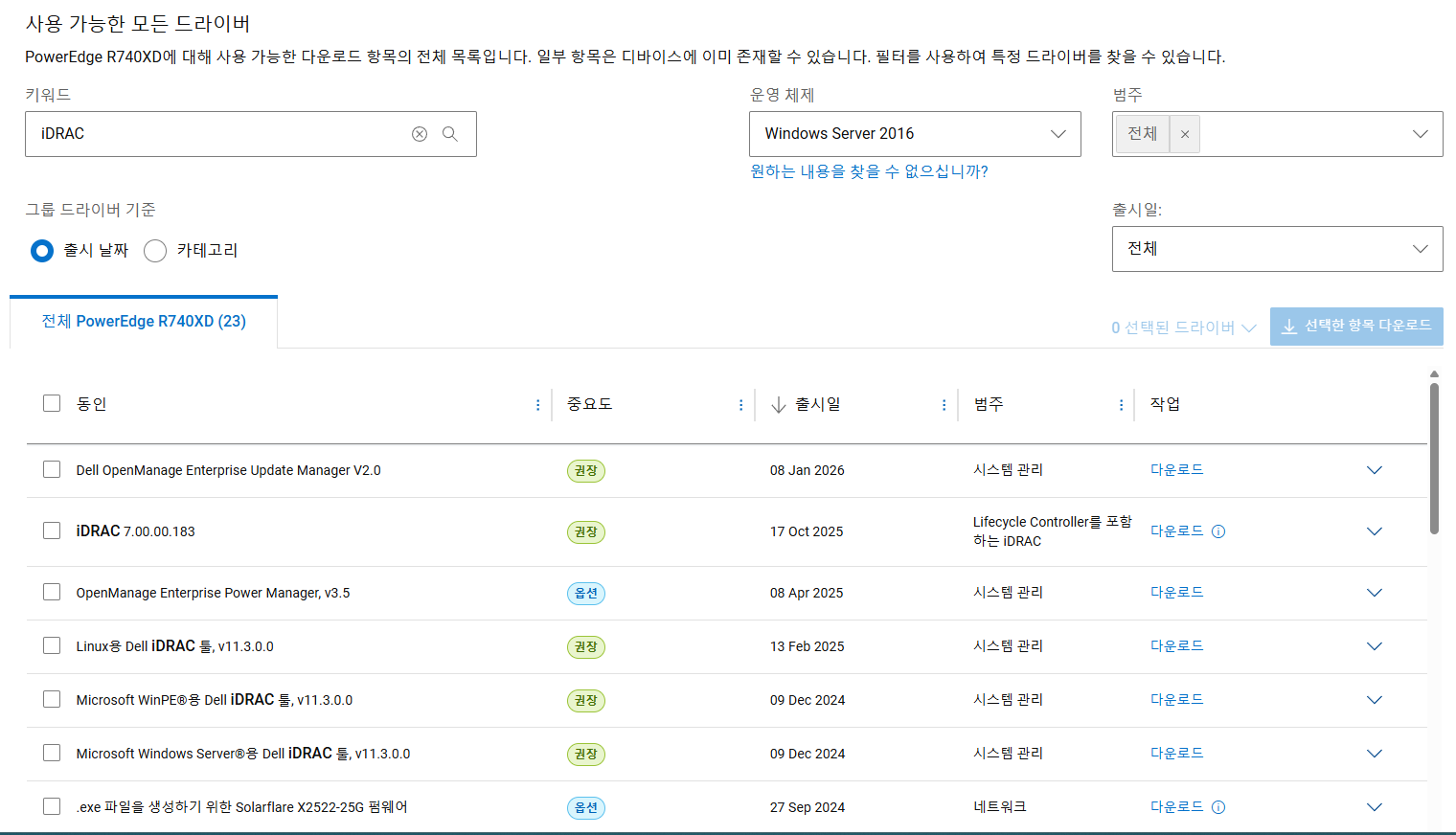Open the 운영 체제 Windows Server 2016 dropdown

tap(915, 134)
